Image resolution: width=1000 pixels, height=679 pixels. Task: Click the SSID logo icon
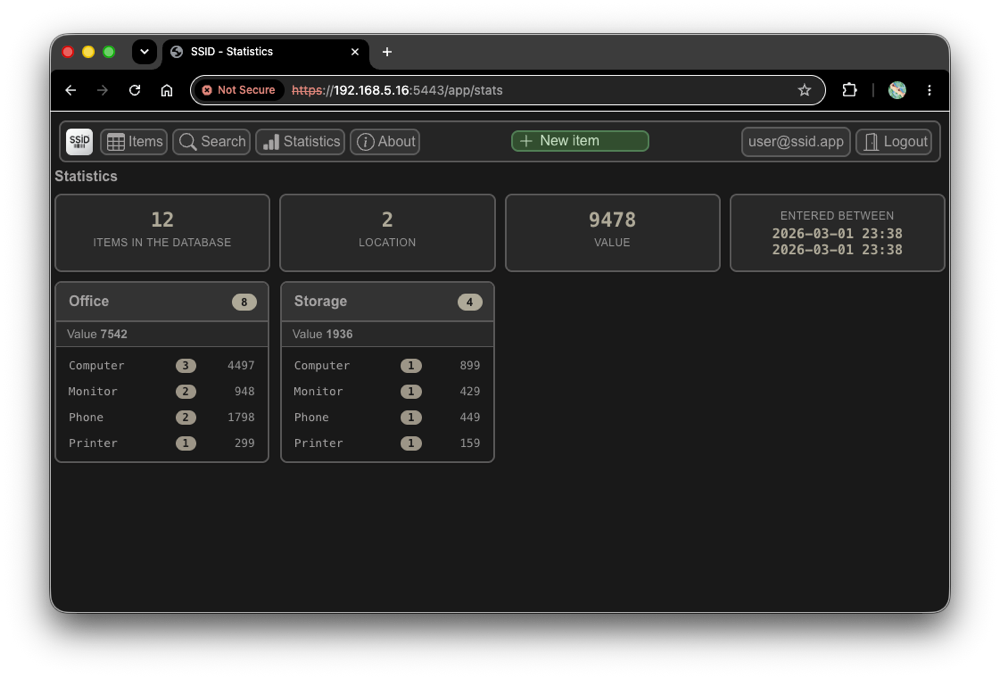coord(79,142)
